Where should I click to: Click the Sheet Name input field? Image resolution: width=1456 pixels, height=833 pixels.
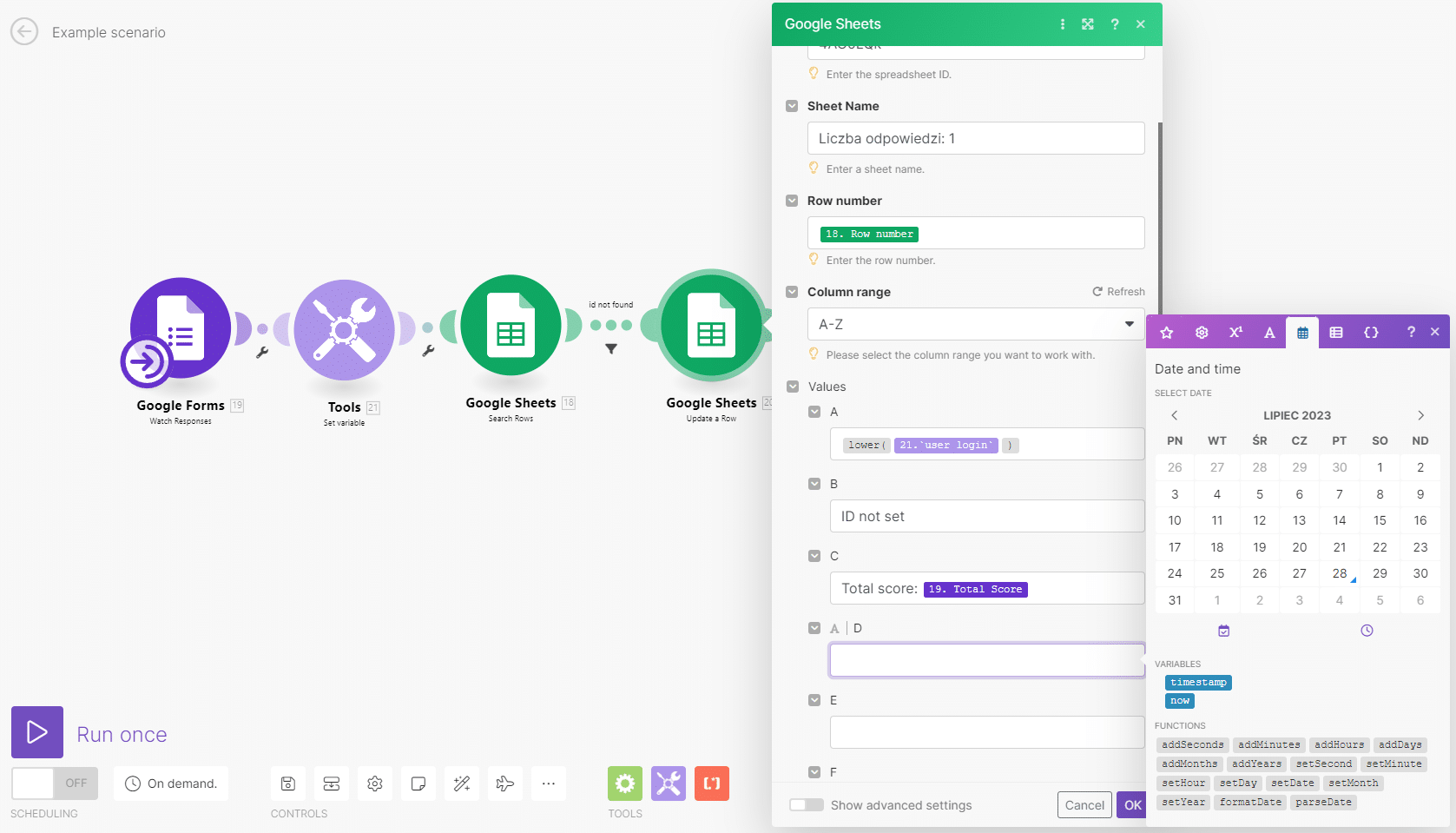click(x=976, y=138)
